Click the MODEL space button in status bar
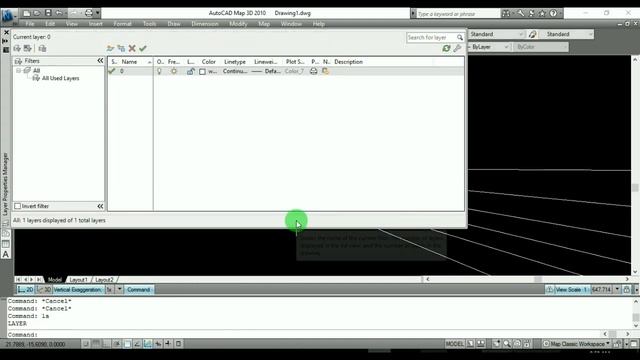Image resolution: width=640 pixels, height=360 pixels. point(454,344)
